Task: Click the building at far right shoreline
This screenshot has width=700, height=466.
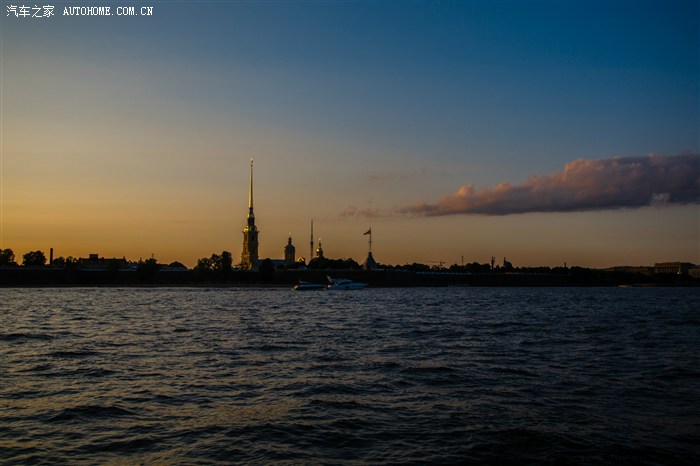Action: [673, 268]
